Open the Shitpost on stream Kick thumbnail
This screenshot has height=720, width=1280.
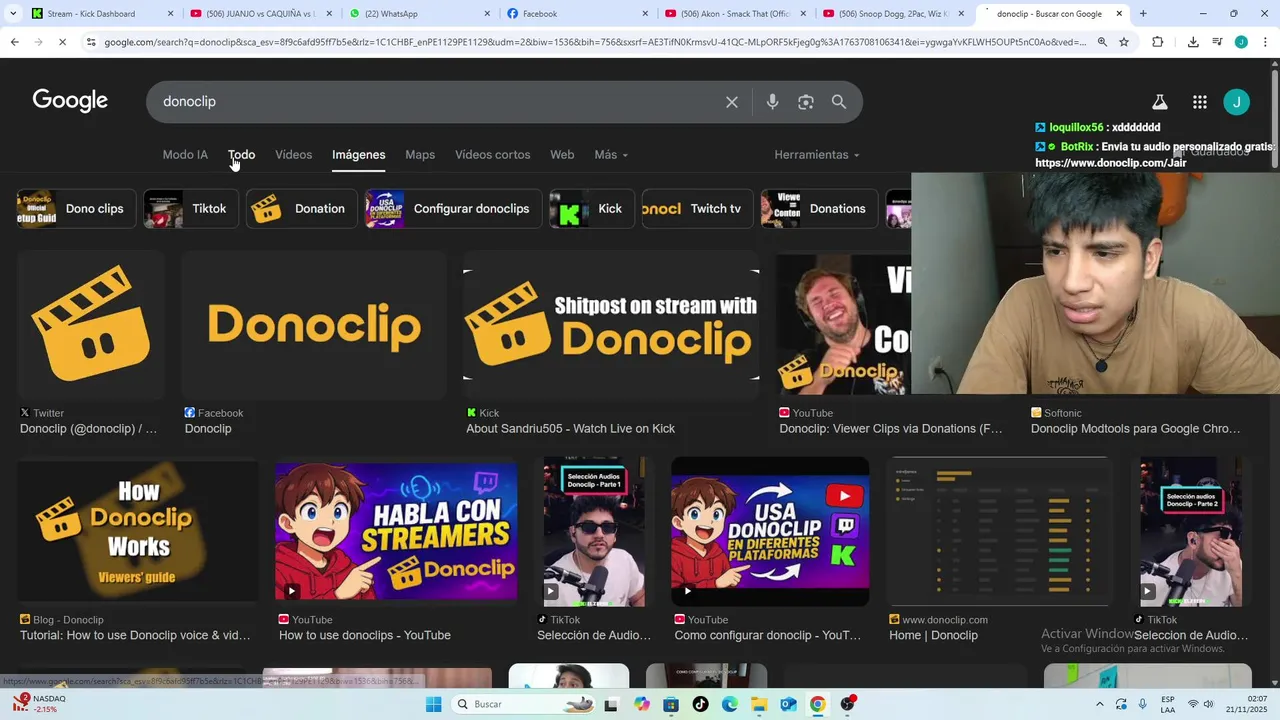[611, 325]
